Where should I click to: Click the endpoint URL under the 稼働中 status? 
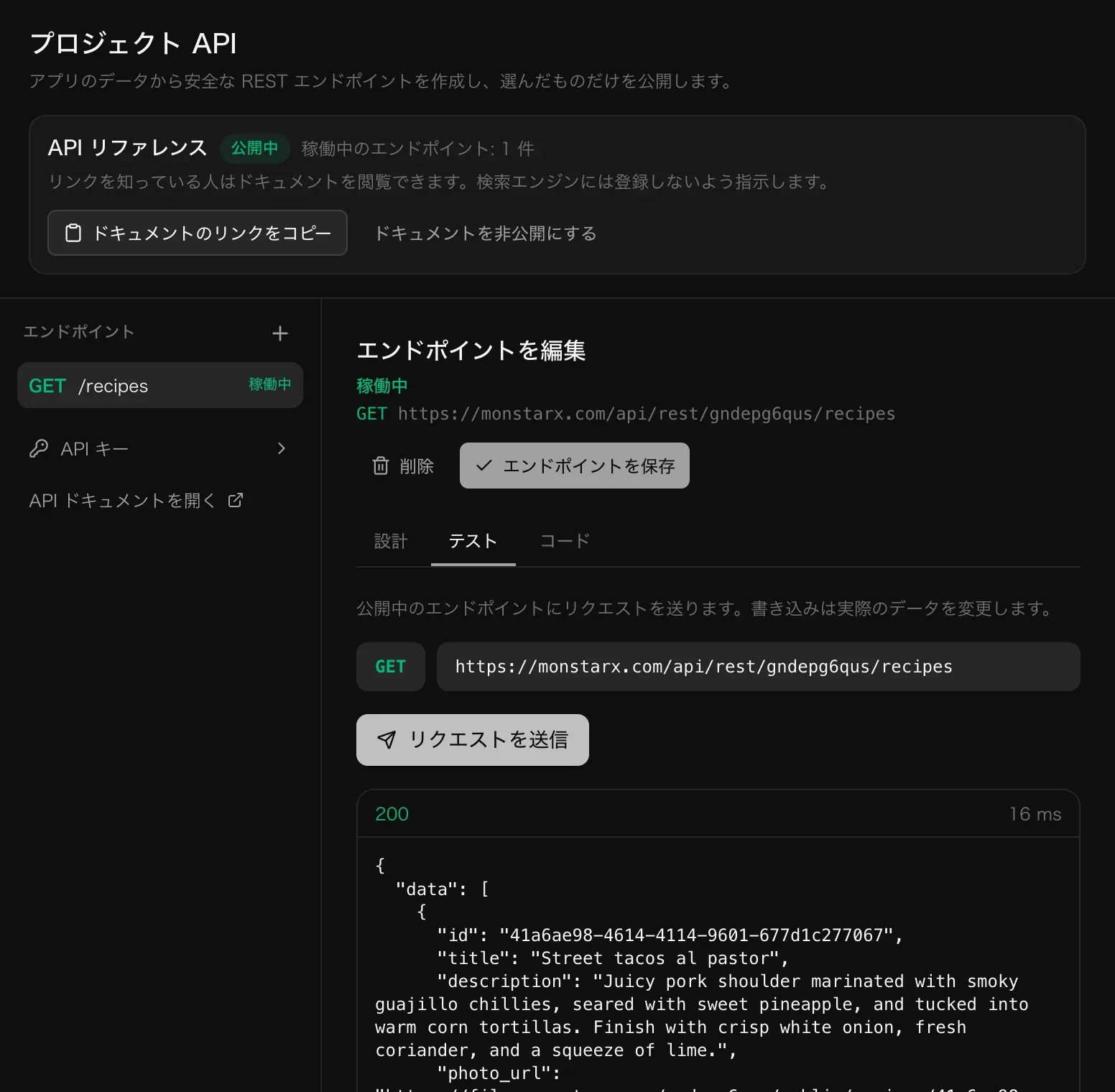pos(647,414)
